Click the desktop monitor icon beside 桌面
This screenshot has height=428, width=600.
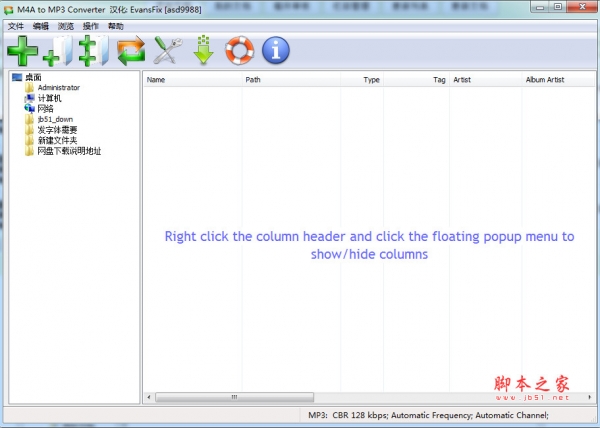click(x=17, y=77)
